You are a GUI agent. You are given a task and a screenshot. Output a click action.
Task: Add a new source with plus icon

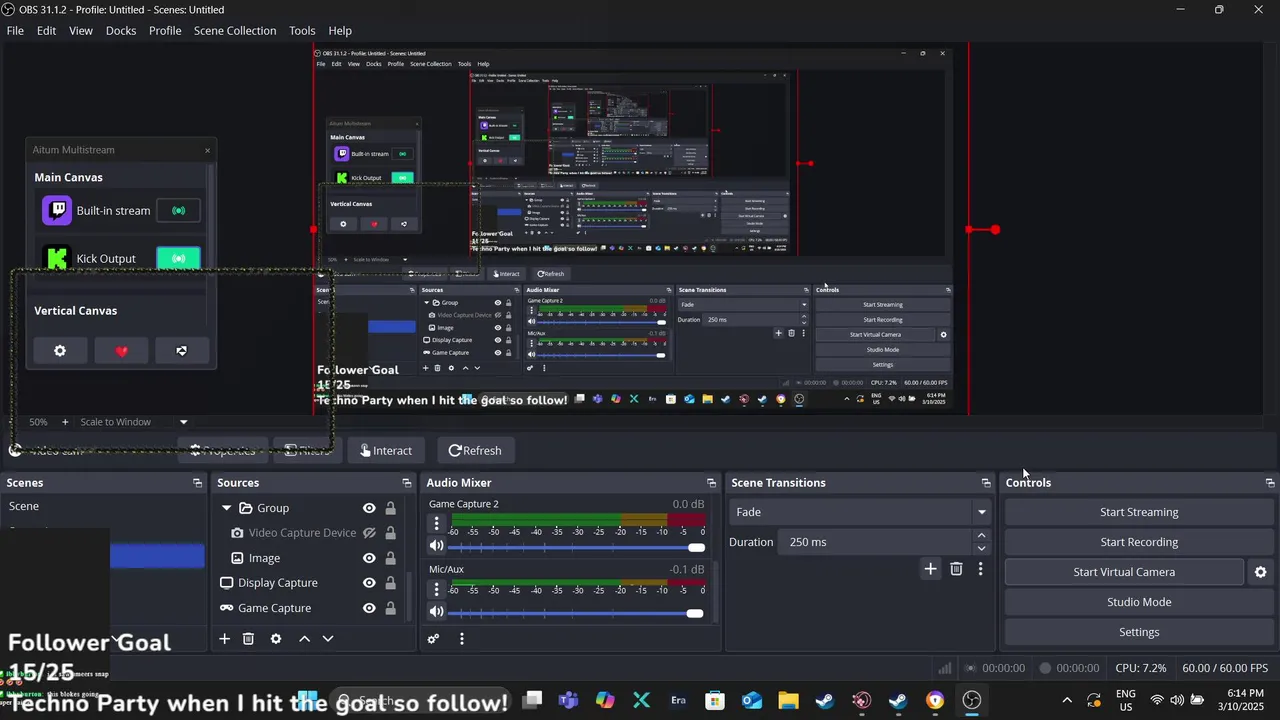click(x=224, y=639)
